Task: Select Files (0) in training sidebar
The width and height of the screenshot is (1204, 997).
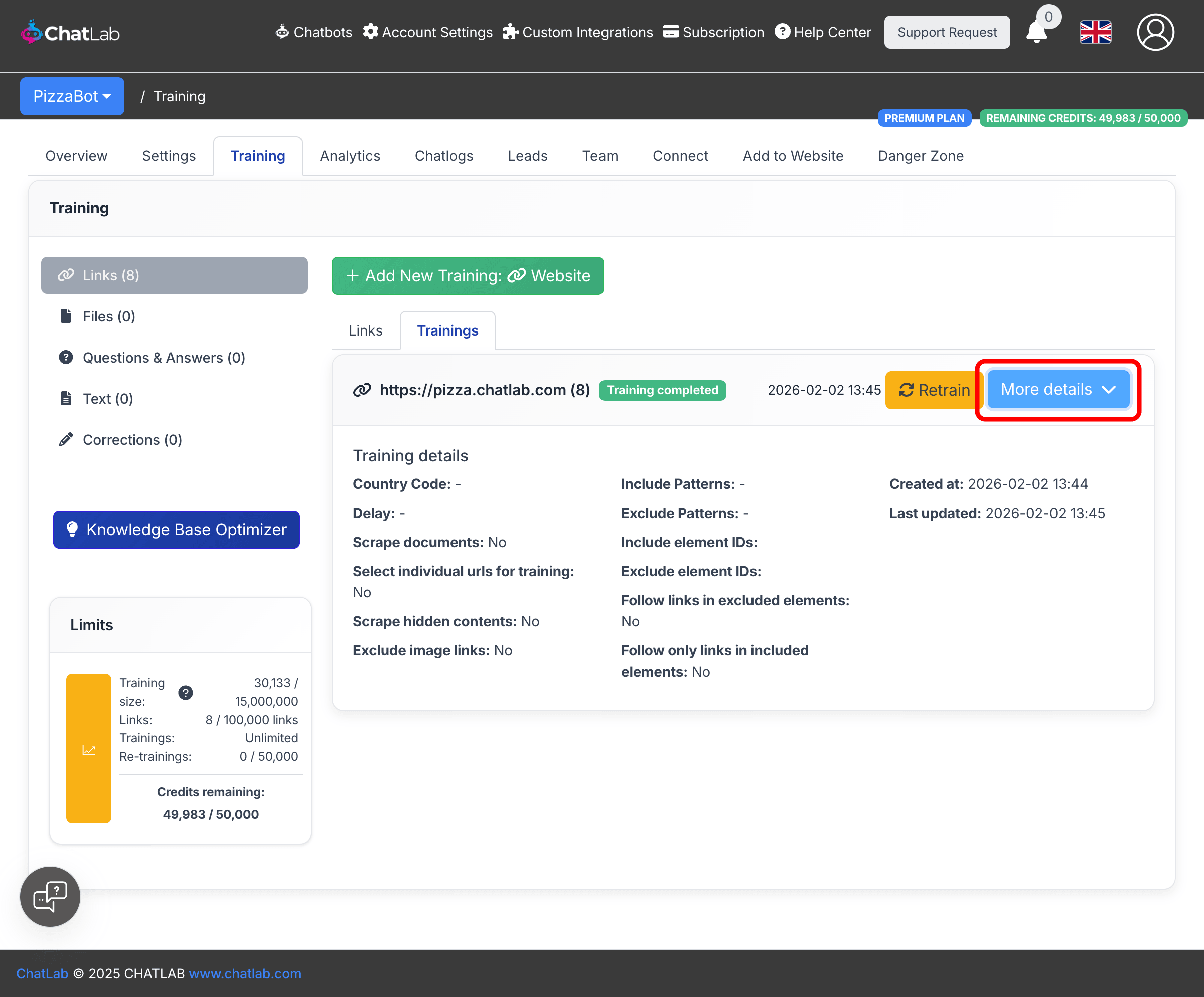Action: [109, 316]
